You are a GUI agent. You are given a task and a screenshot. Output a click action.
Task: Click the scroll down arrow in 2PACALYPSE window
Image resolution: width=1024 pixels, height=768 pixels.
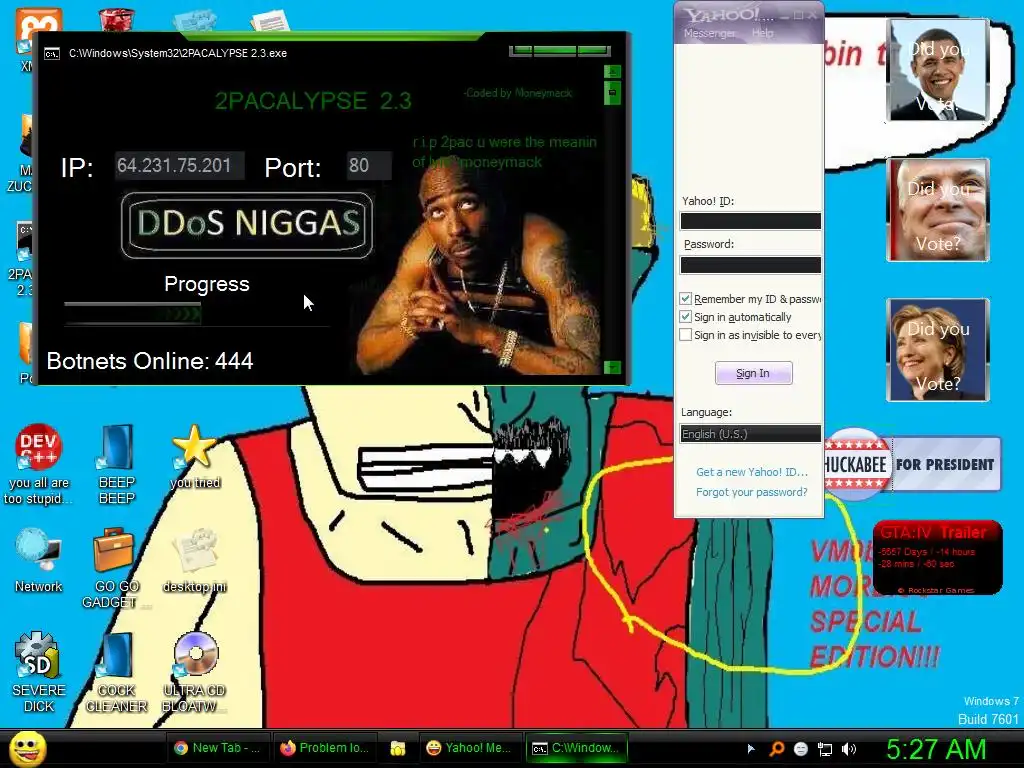click(613, 368)
